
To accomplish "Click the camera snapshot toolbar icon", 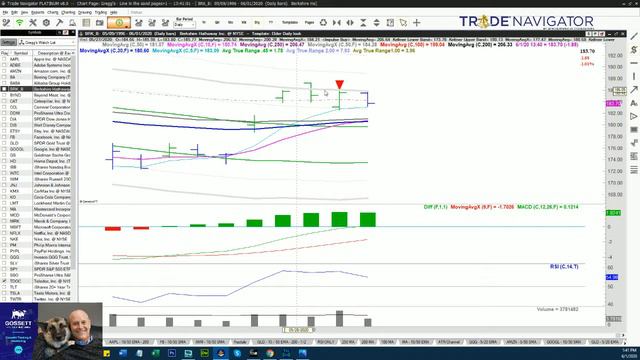I will pyautogui.click(x=99, y=23).
